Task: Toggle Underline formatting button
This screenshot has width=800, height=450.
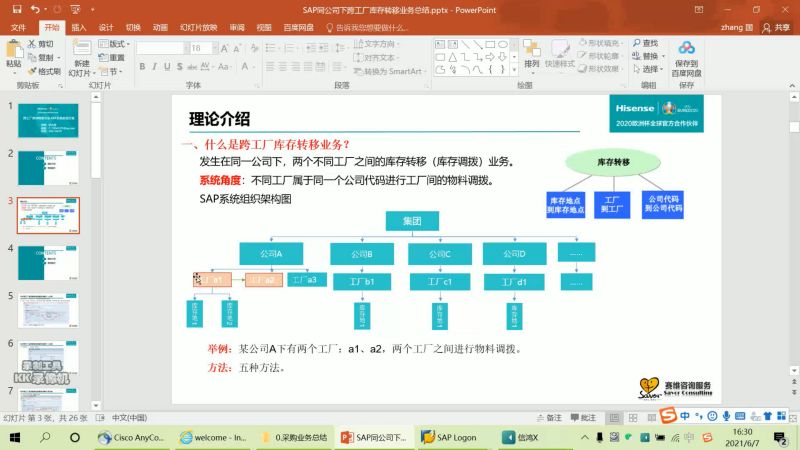Action: click(167, 66)
